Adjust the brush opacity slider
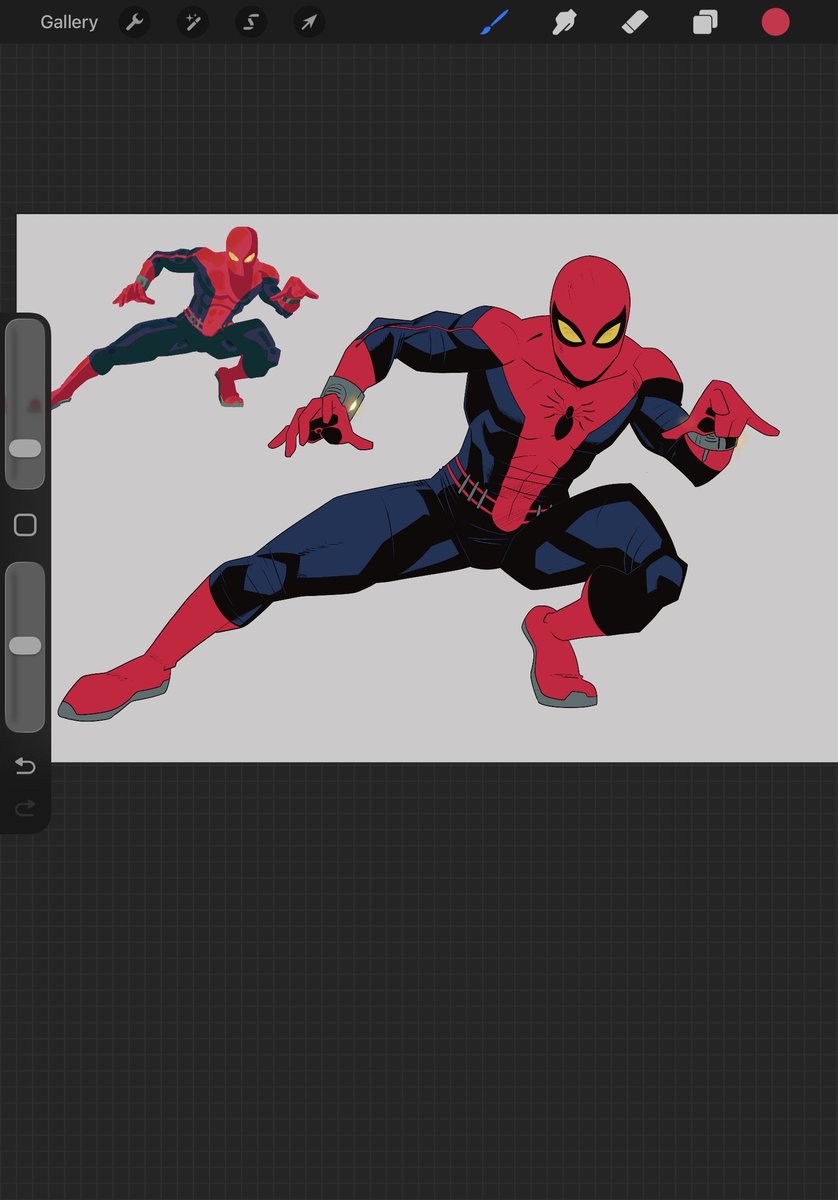The height and width of the screenshot is (1200, 838). click(x=25, y=646)
